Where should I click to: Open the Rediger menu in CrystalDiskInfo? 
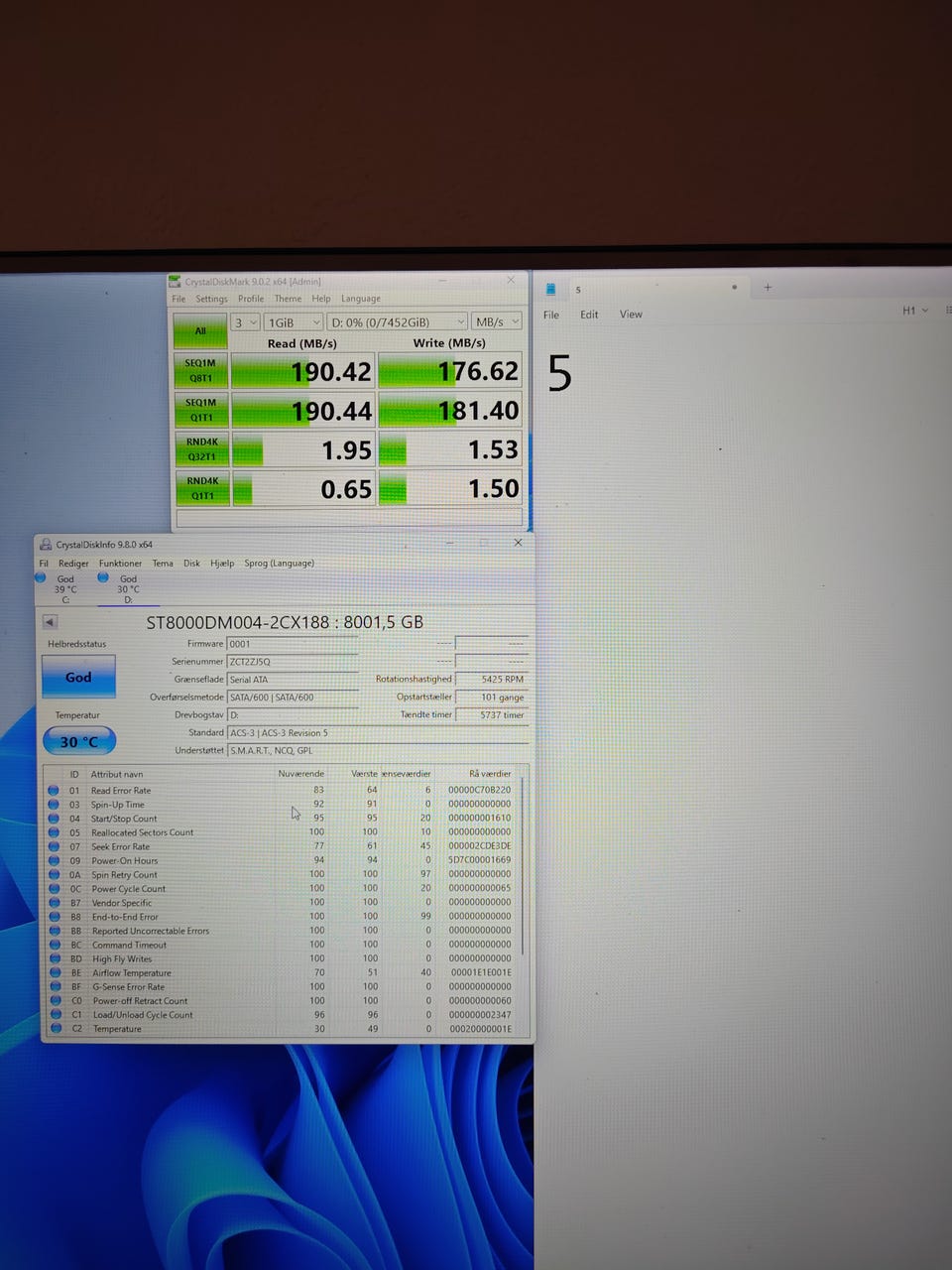coord(73,564)
